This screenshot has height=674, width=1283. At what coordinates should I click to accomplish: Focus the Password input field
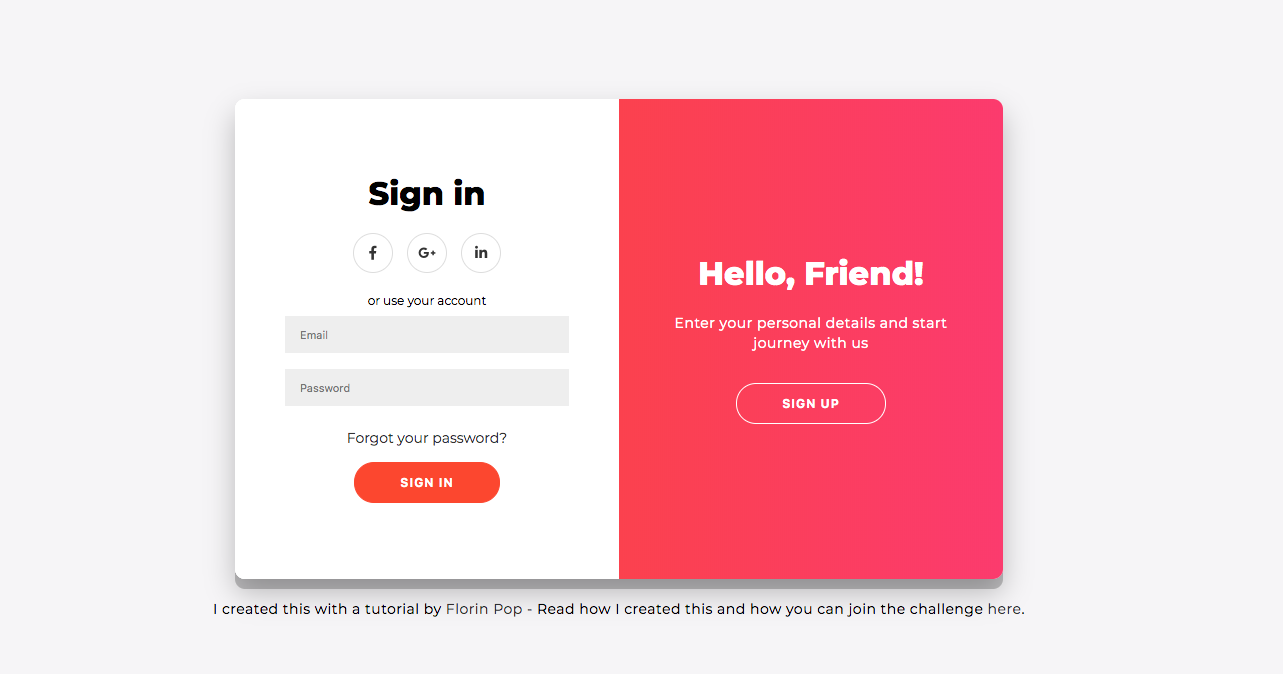point(427,387)
